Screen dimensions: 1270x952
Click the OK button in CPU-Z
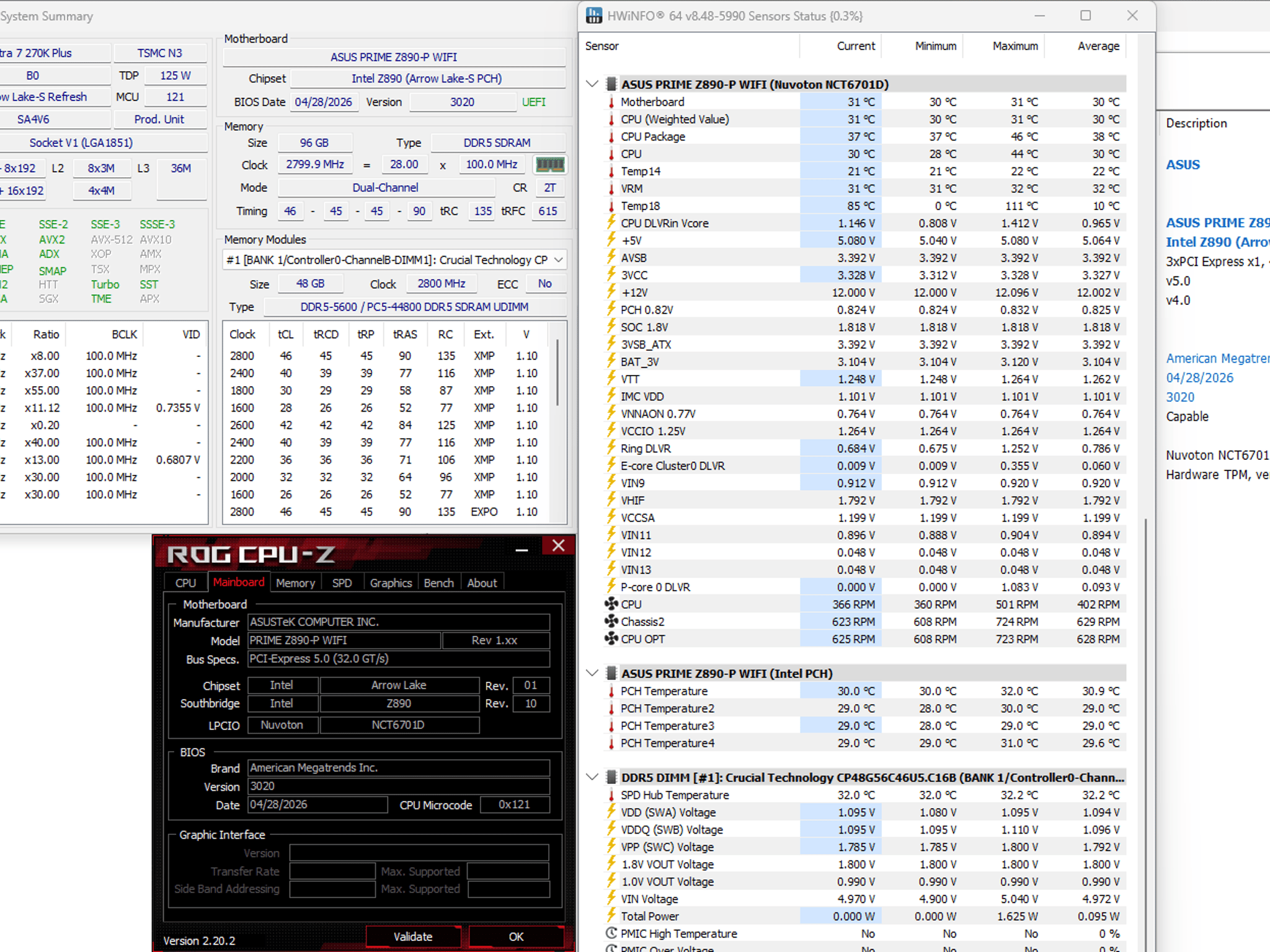pyautogui.click(x=516, y=937)
